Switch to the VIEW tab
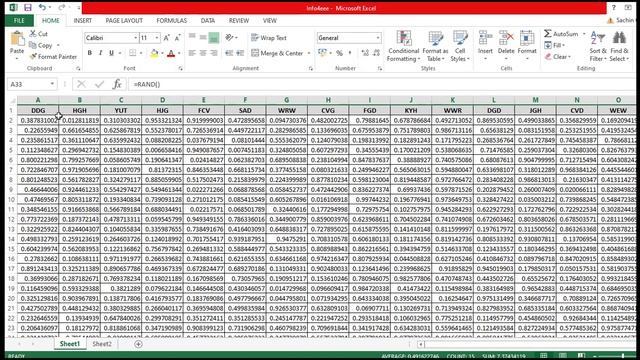 coord(269,20)
